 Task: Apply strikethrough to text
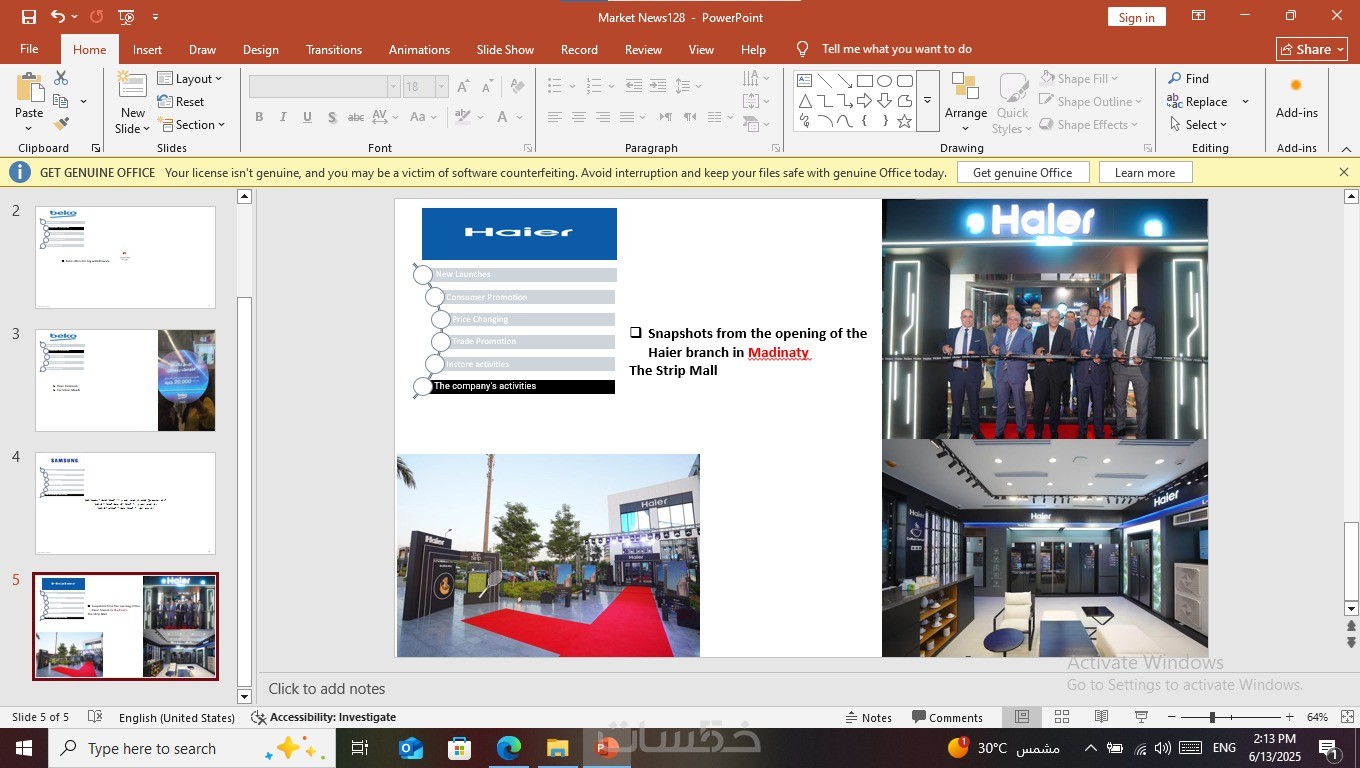(x=355, y=117)
